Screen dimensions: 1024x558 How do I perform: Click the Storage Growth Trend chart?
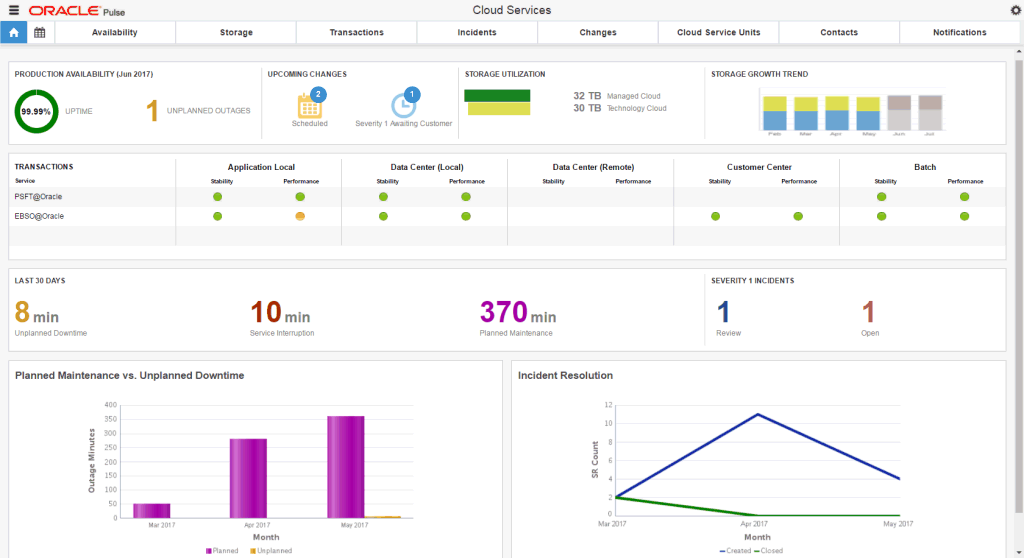point(852,111)
